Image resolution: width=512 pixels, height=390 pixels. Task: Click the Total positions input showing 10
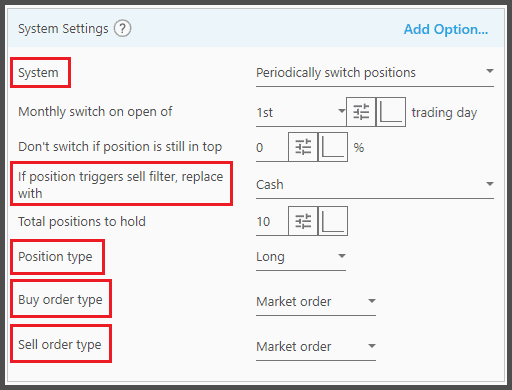coord(272,222)
